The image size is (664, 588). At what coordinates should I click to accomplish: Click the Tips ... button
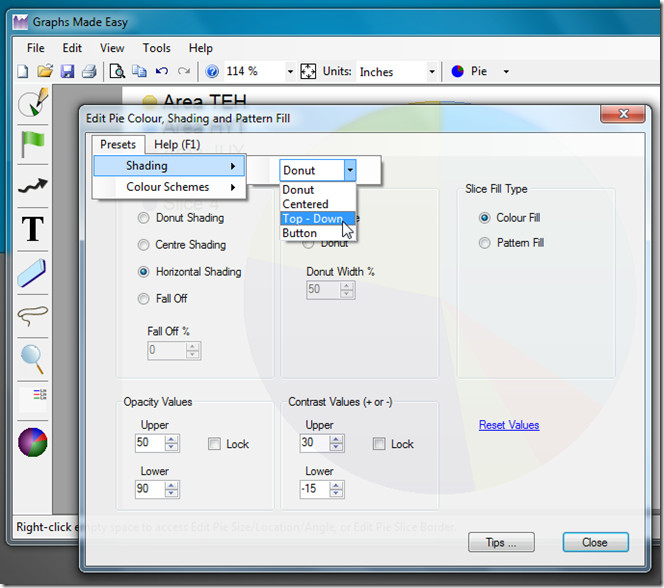tap(501, 542)
